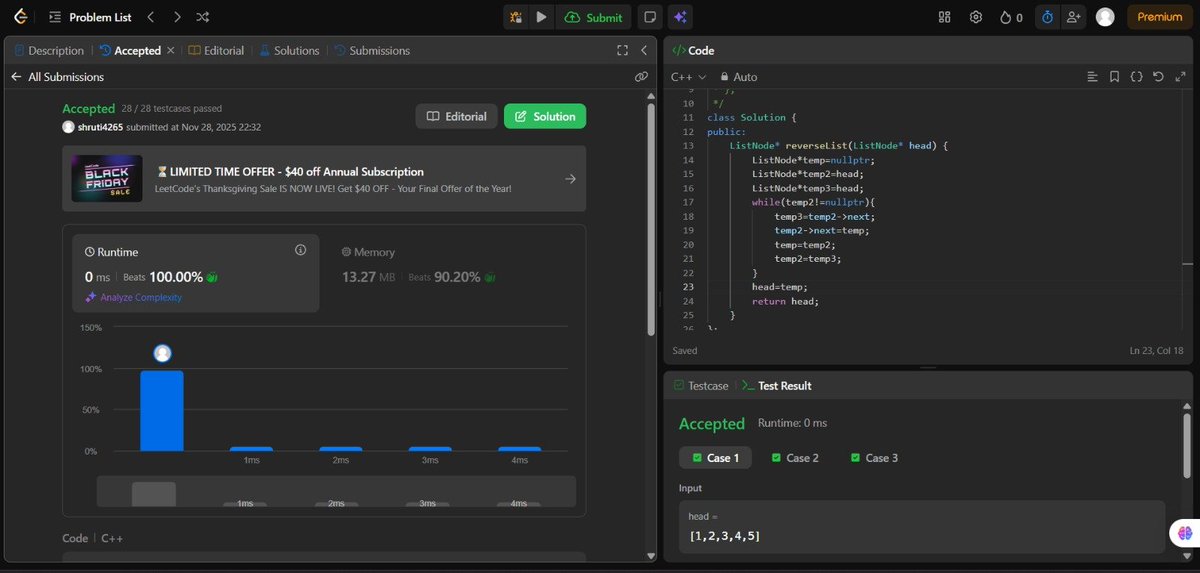Click the debugger icon in top bar

(516, 17)
